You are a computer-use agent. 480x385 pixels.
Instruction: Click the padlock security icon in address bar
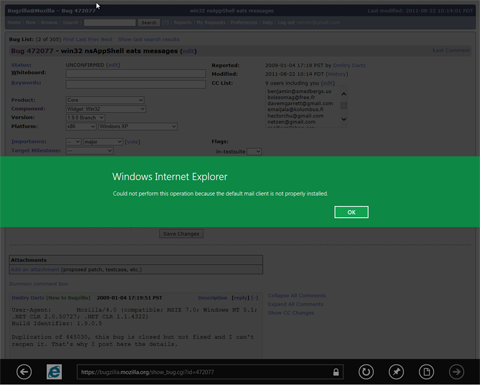pyautogui.click(x=336, y=372)
